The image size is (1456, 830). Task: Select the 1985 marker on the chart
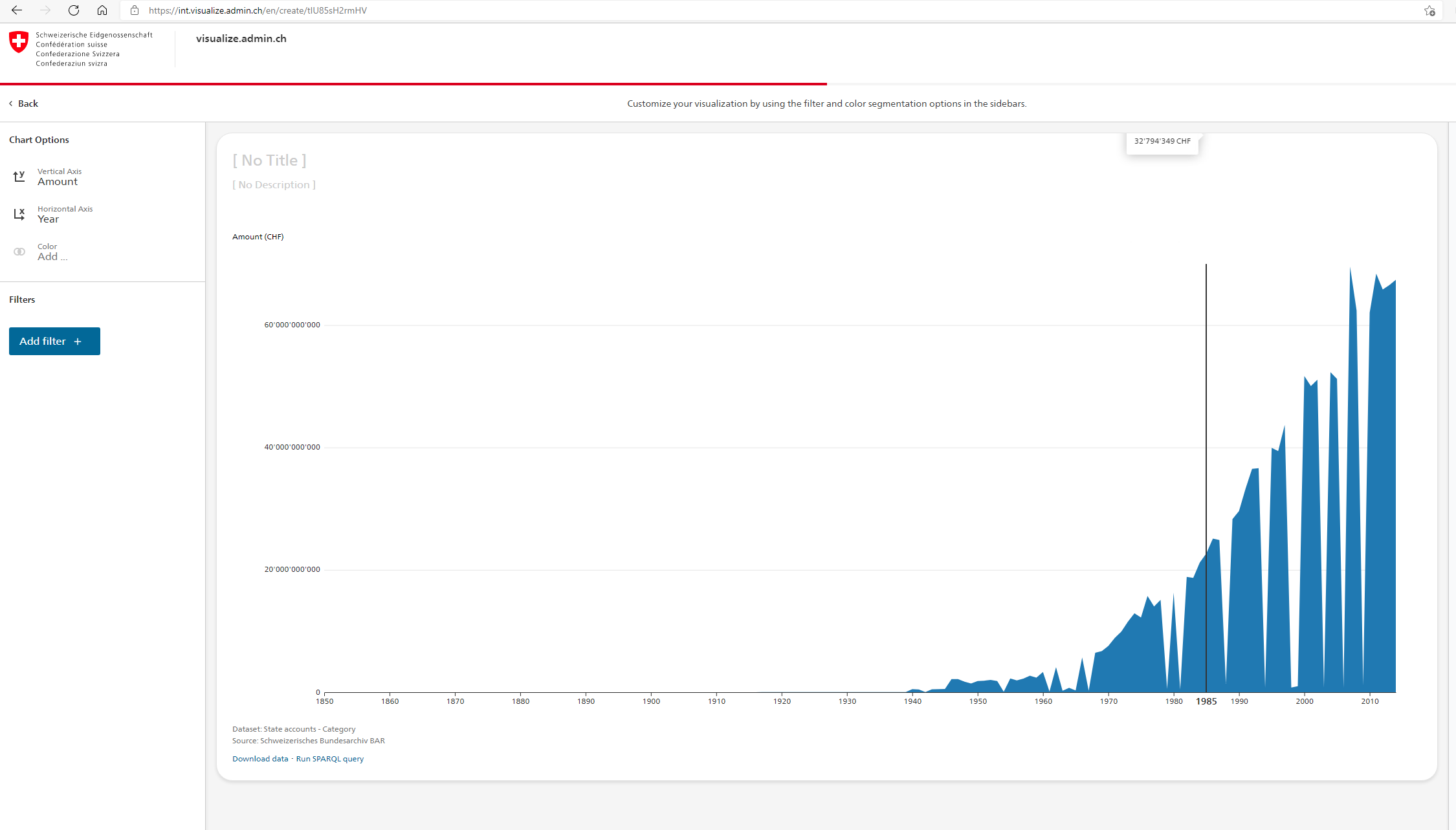pos(1206,701)
